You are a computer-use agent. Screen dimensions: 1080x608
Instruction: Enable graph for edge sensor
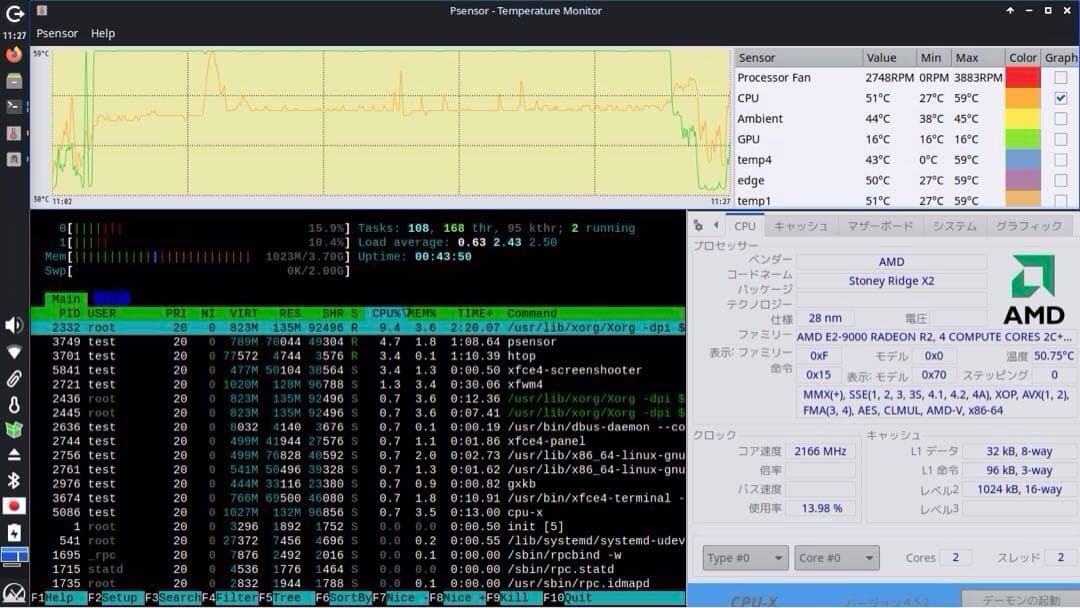pyautogui.click(x=1061, y=180)
